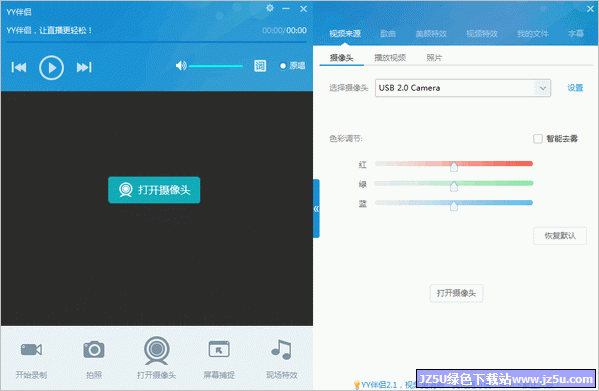599x391 pixels.
Task: Click the 选择摄像头 label
Action: click(348, 88)
